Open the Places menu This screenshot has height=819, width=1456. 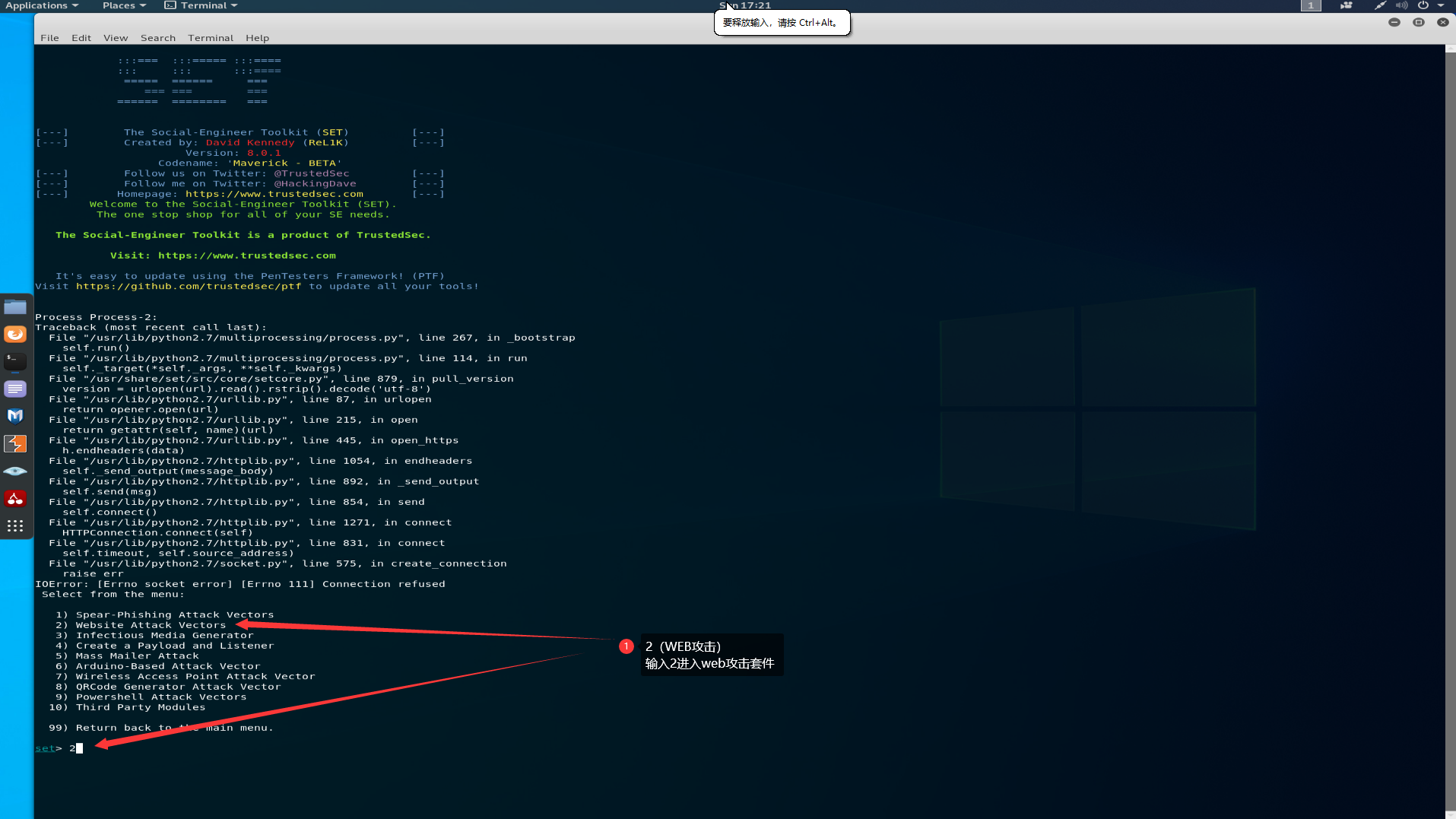124,5
